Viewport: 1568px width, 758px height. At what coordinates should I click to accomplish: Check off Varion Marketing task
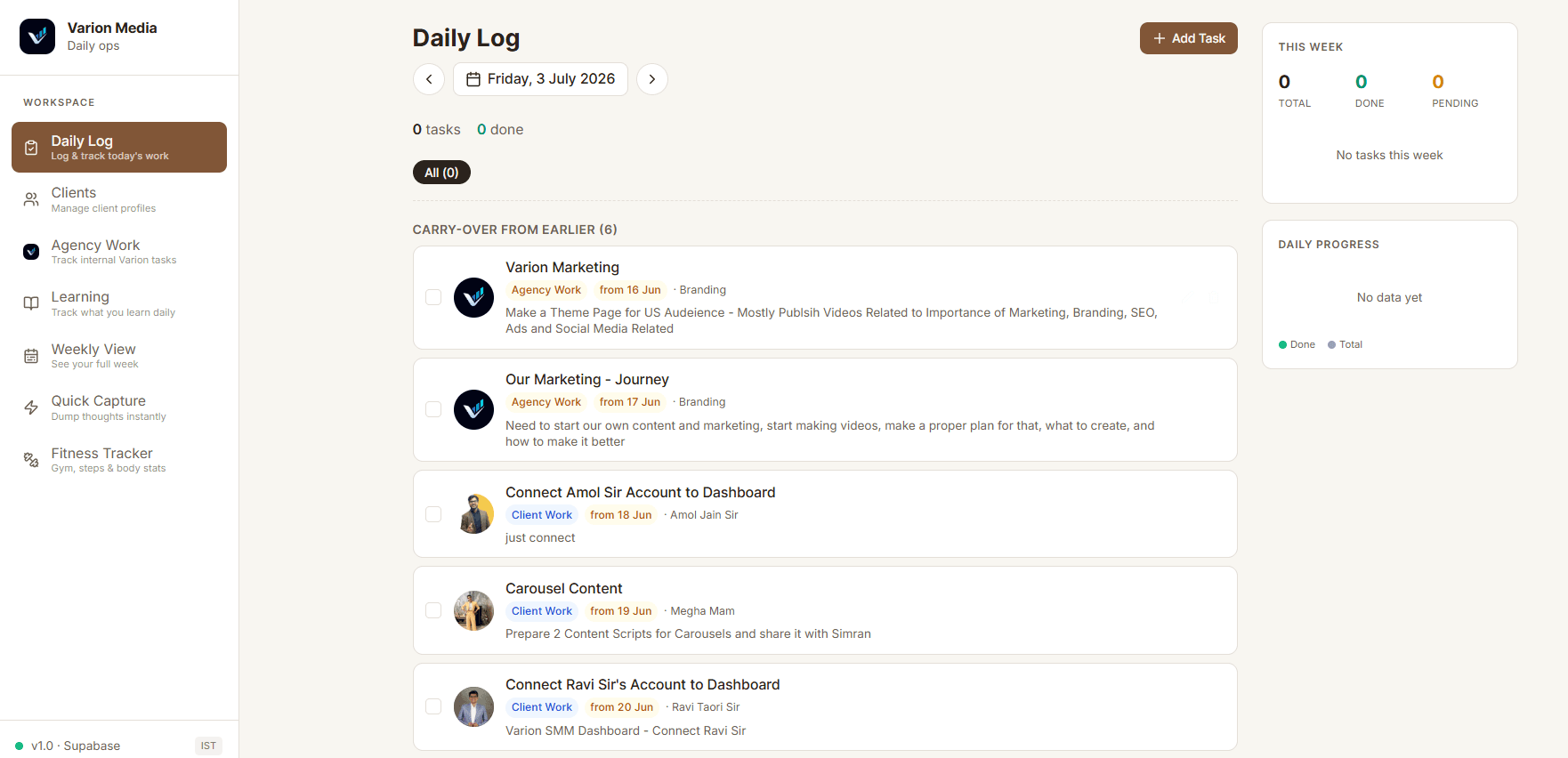(433, 297)
